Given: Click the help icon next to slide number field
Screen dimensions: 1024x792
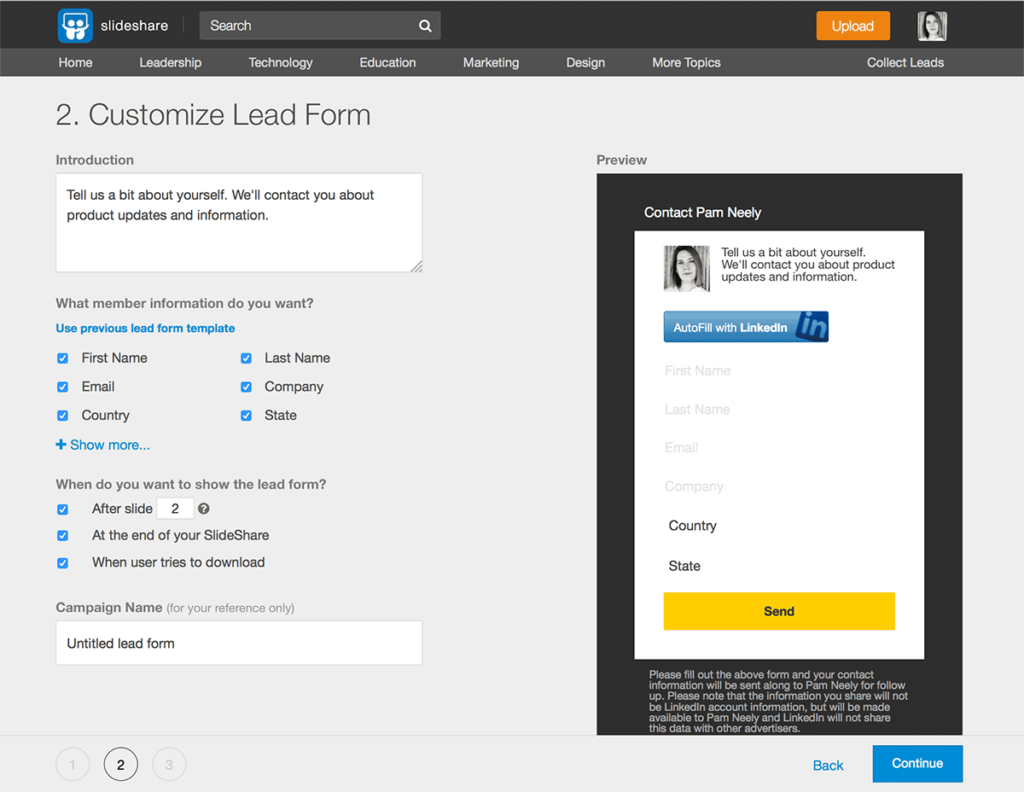Looking at the screenshot, I should pyautogui.click(x=204, y=509).
